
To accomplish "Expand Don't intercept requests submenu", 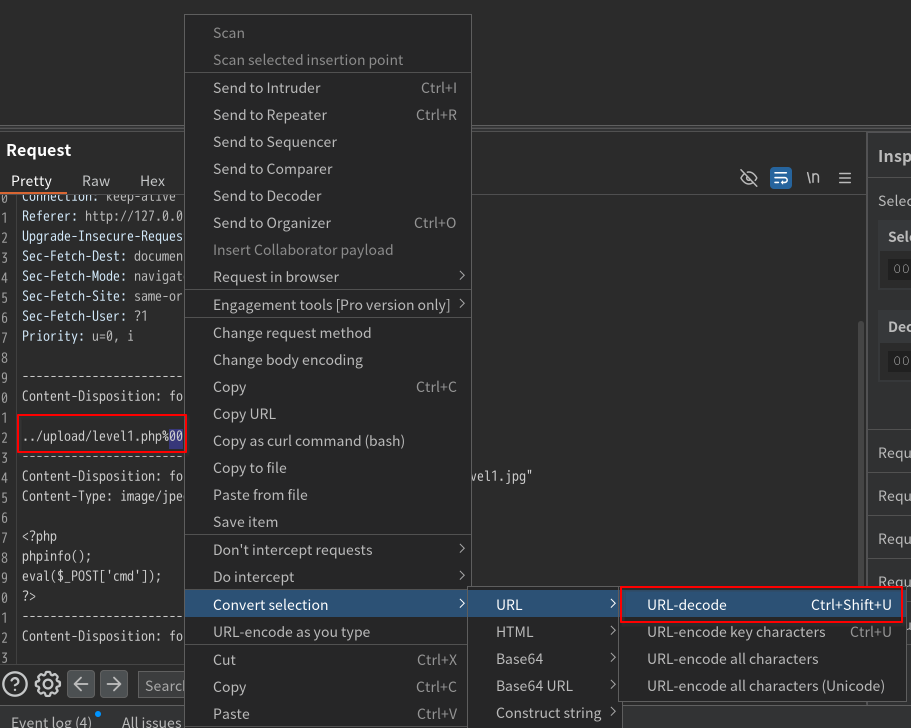I will tap(328, 550).
